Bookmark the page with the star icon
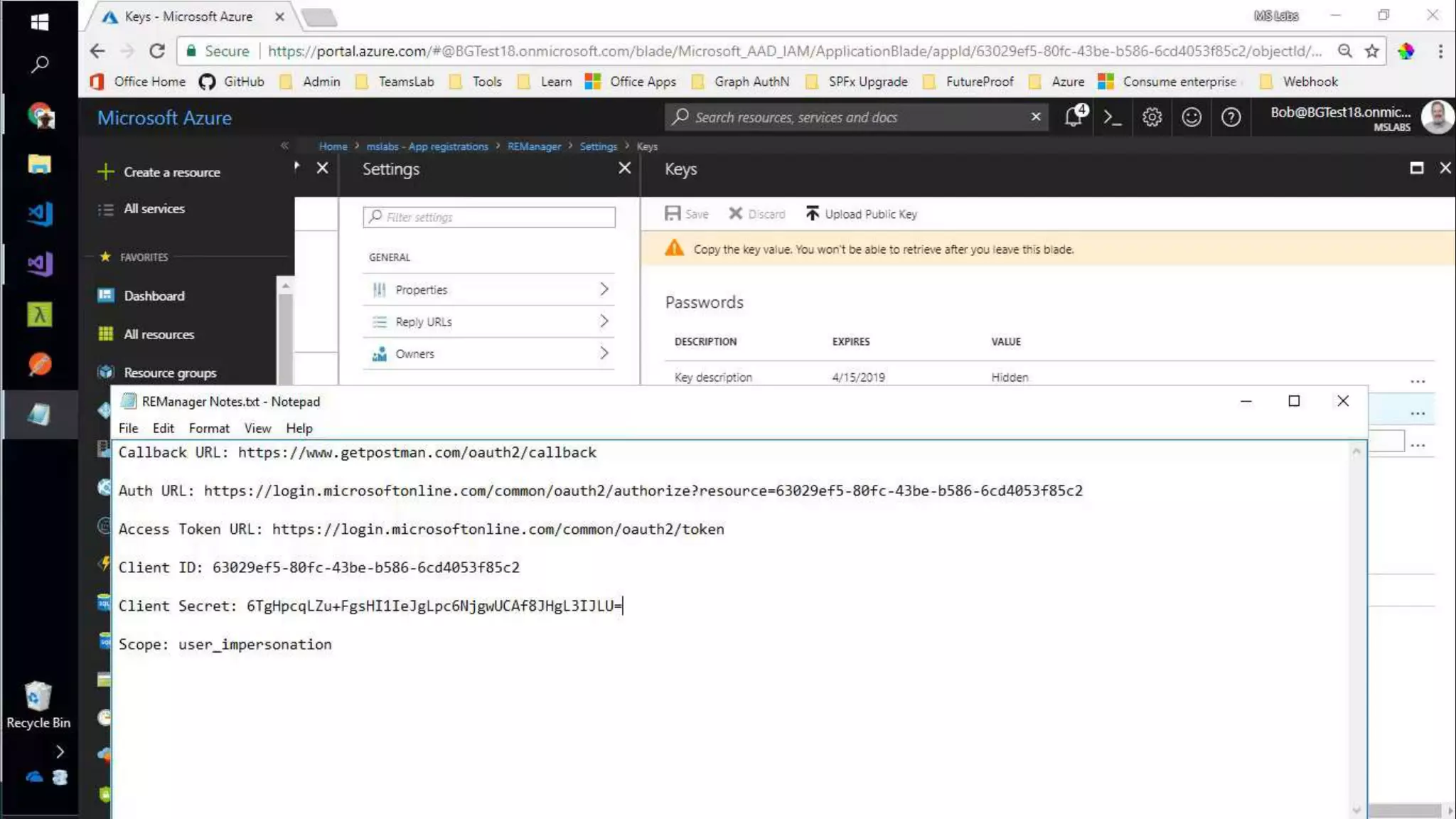Screen dimensions: 1456x819 (x=1372, y=51)
